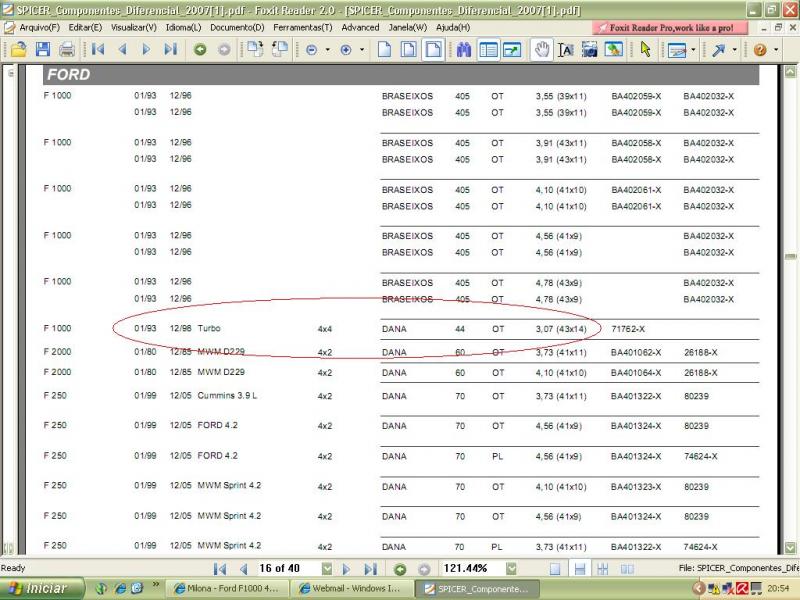This screenshot has width=800, height=600.
Task: Expand the zoom out dropdown arrow
Action: pos(328,49)
